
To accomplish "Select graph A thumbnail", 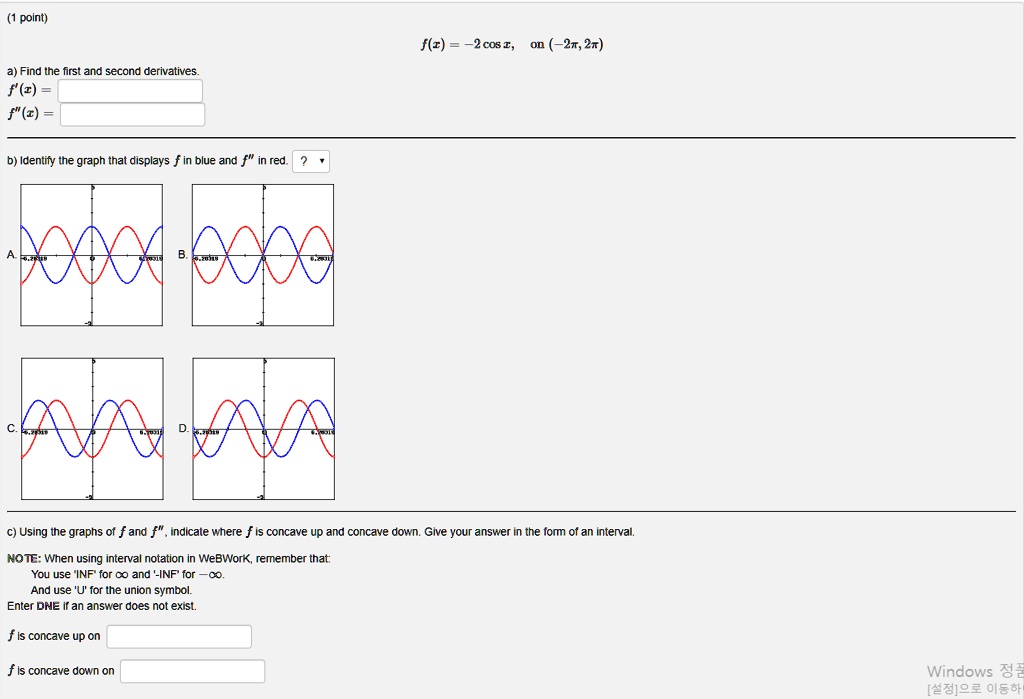I will (91, 254).
